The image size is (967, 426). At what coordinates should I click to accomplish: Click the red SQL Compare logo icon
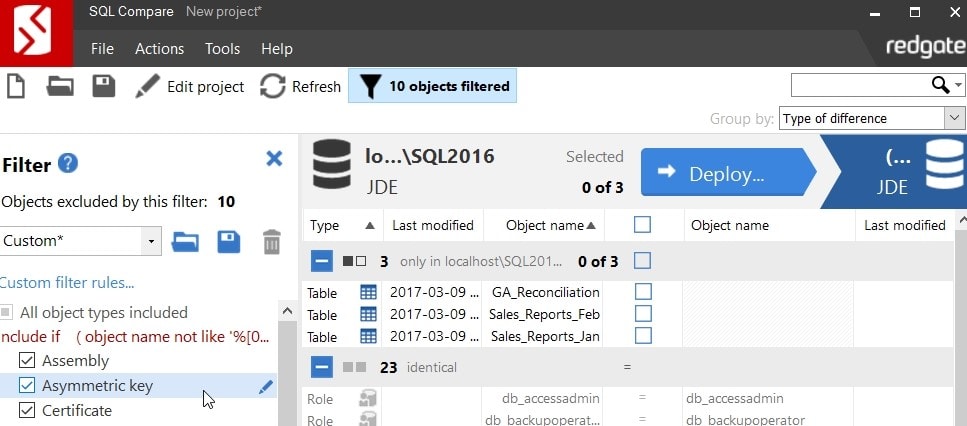[36, 33]
